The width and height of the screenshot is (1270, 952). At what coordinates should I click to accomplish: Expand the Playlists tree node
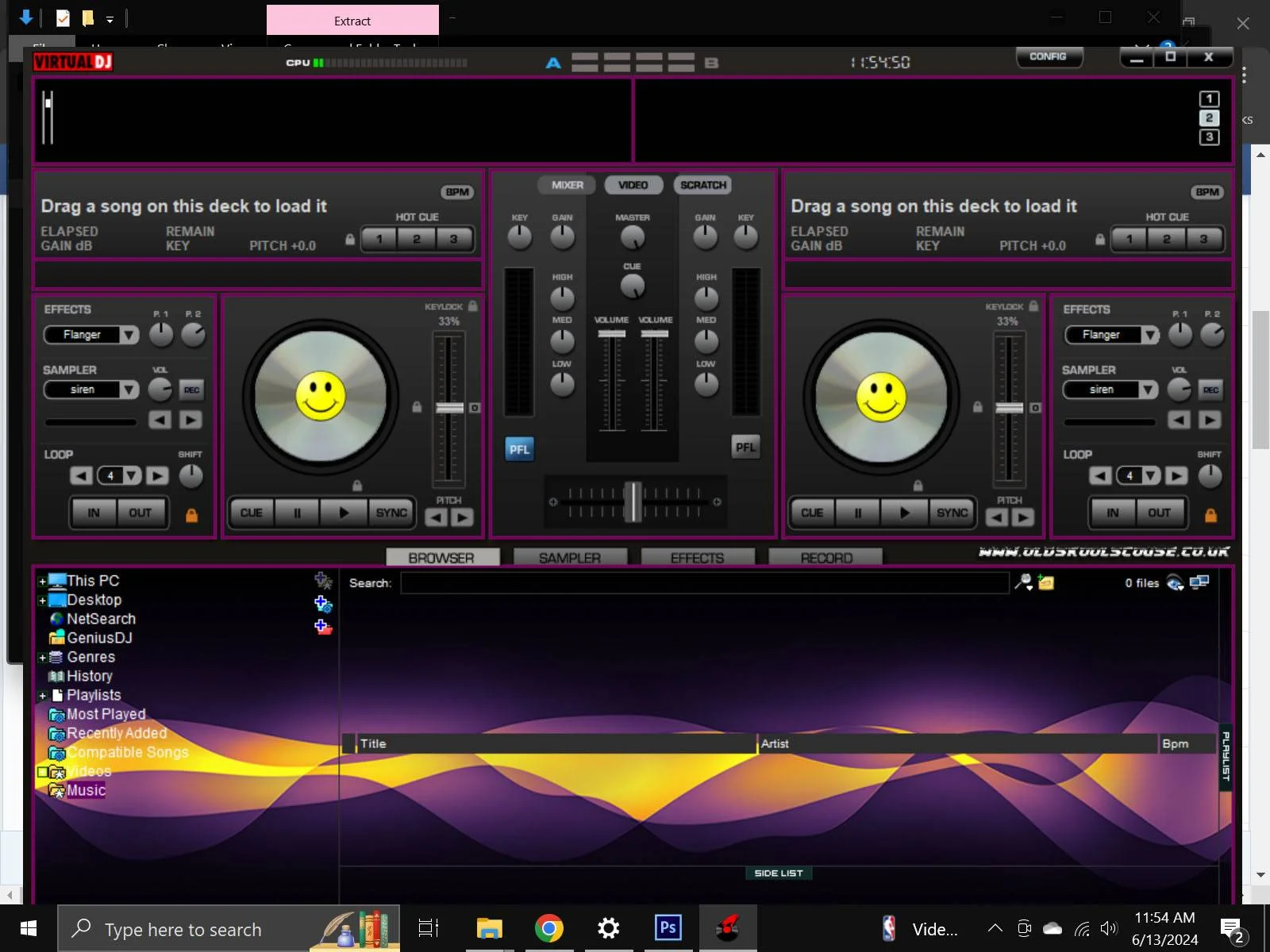[42, 696]
